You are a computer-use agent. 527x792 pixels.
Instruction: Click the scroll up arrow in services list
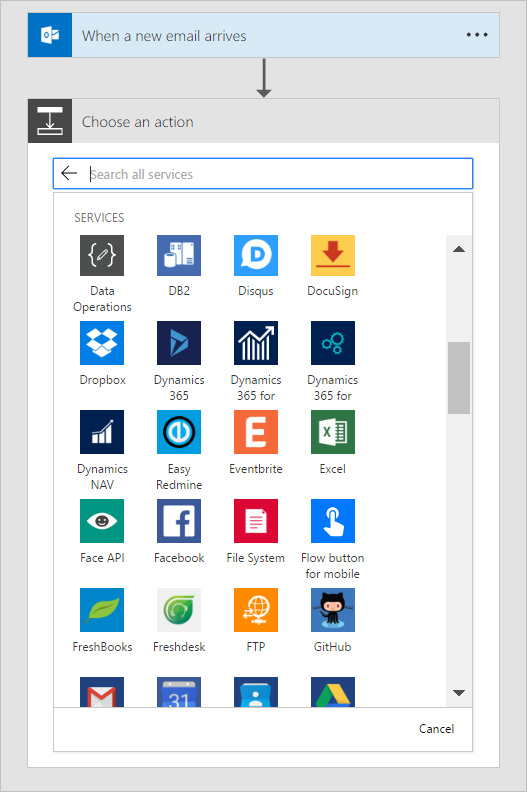[x=459, y=249]
